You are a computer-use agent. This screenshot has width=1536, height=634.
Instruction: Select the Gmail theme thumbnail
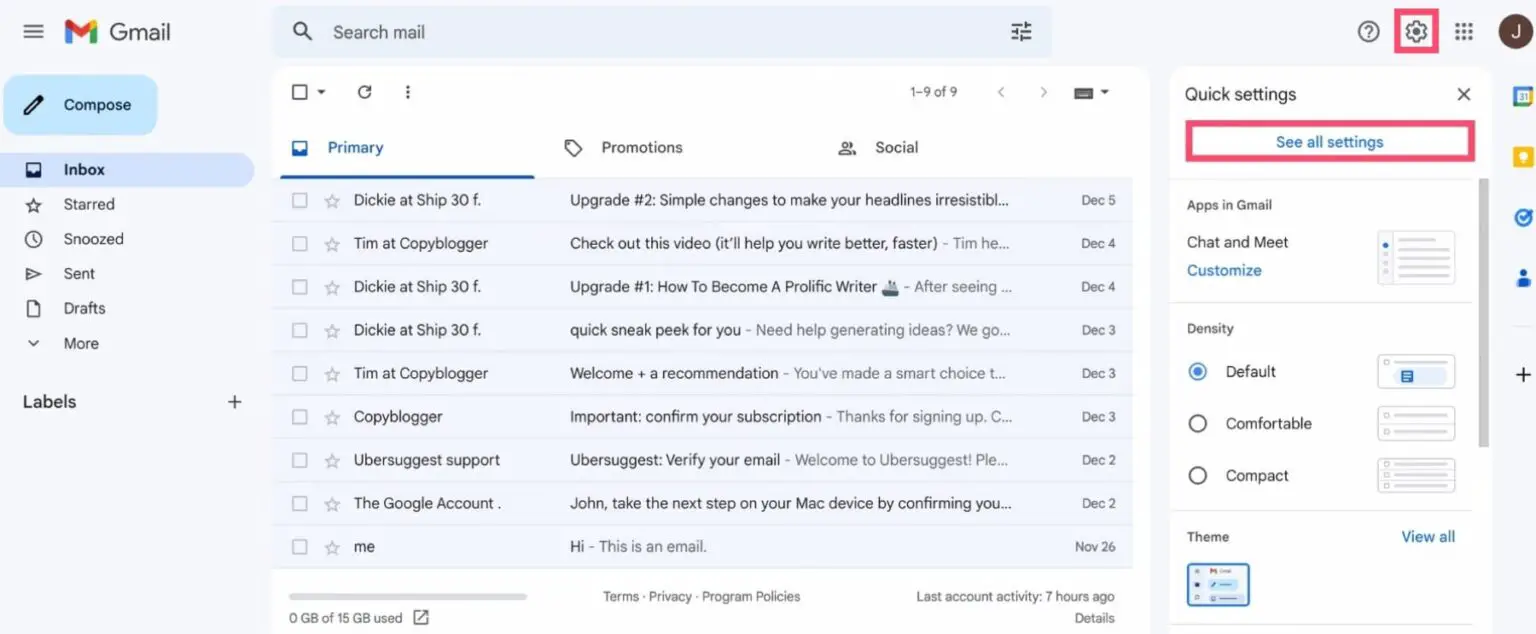[x=1218, y=584]
